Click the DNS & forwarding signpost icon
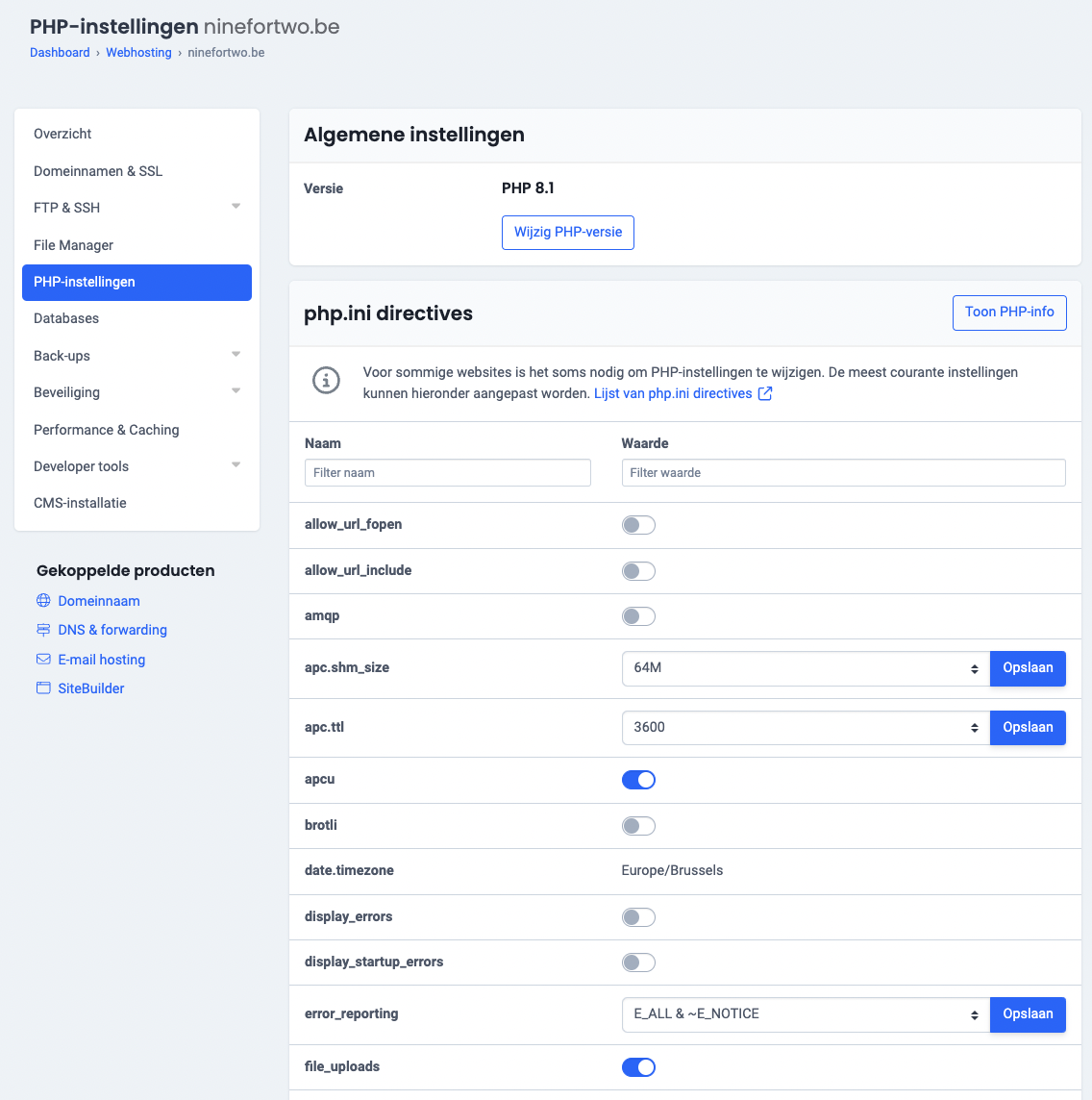This screenshot has height=1100, width=1092. [43, 630]
